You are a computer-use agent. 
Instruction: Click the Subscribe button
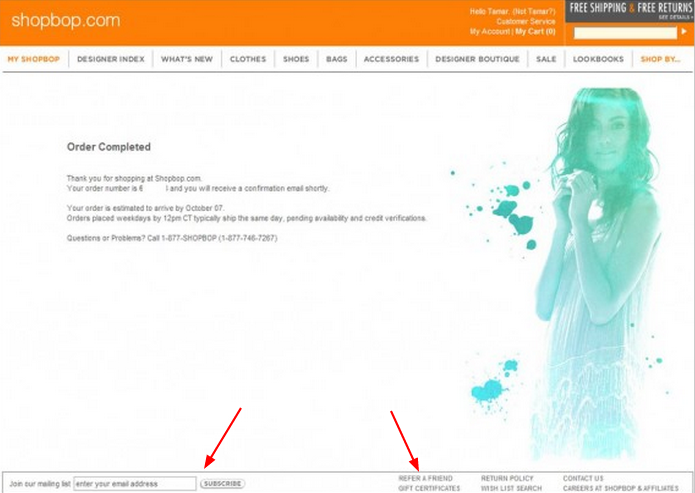point(223,484)
